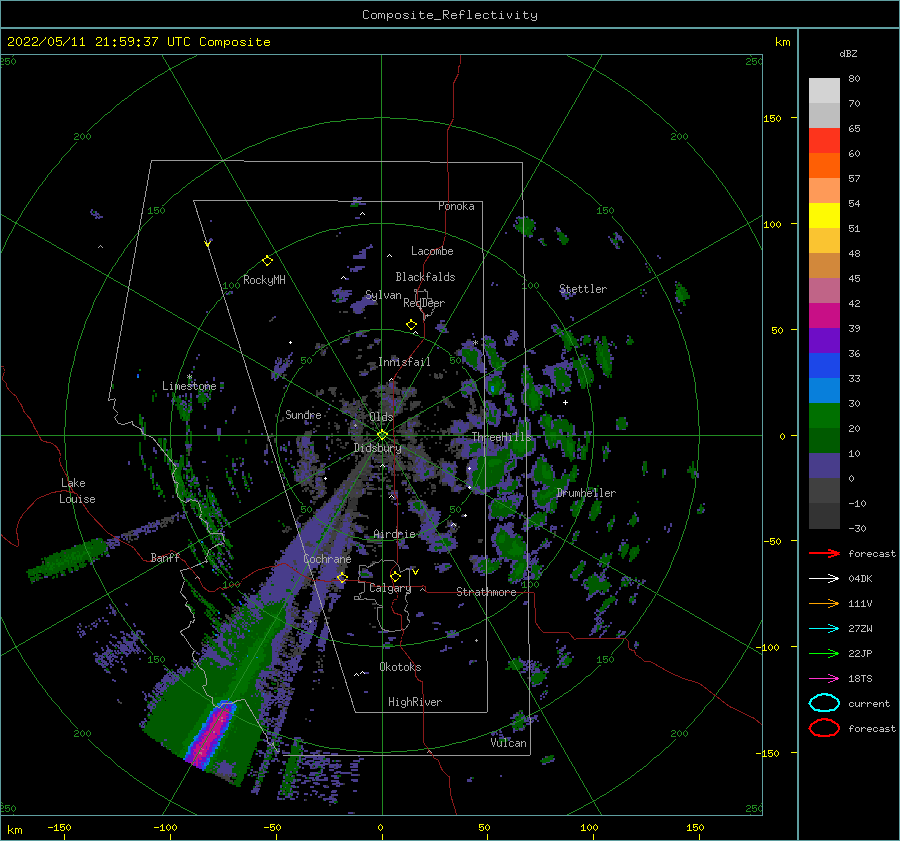The width and height of the screenshot is (900, 841).
Task: Click the orange 111V arrow in legend
Action: [824, 603]
